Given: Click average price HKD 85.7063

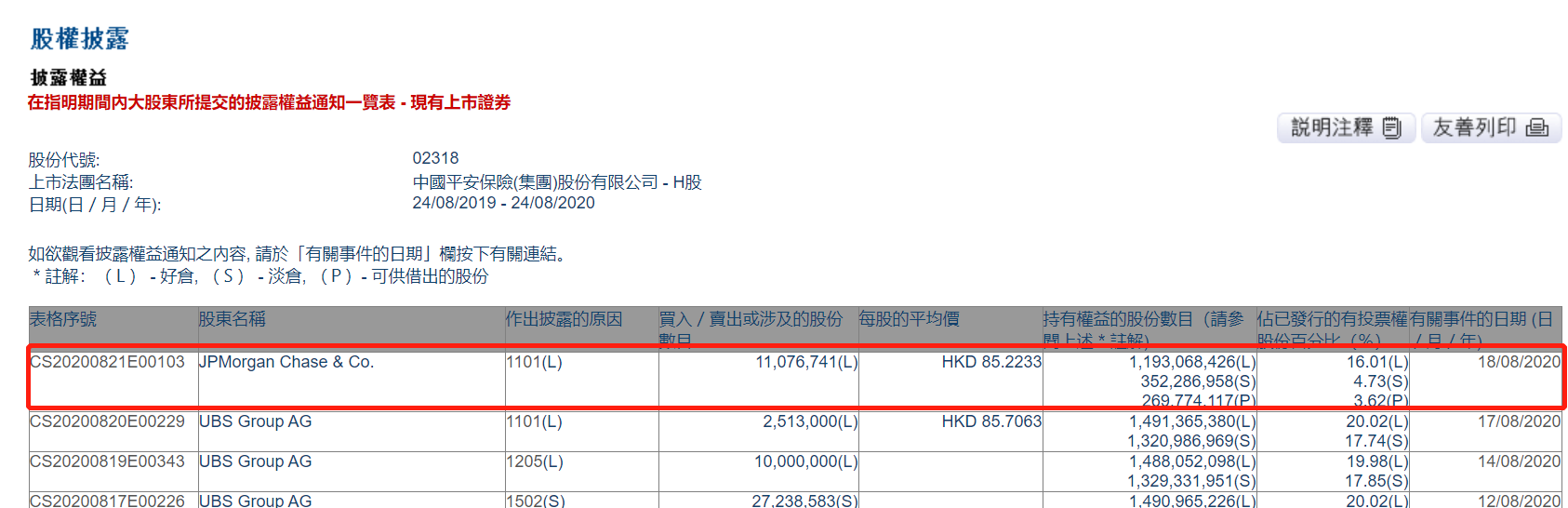Looking at the screenshot, I should pyautogui.click(x=991, y=421).
